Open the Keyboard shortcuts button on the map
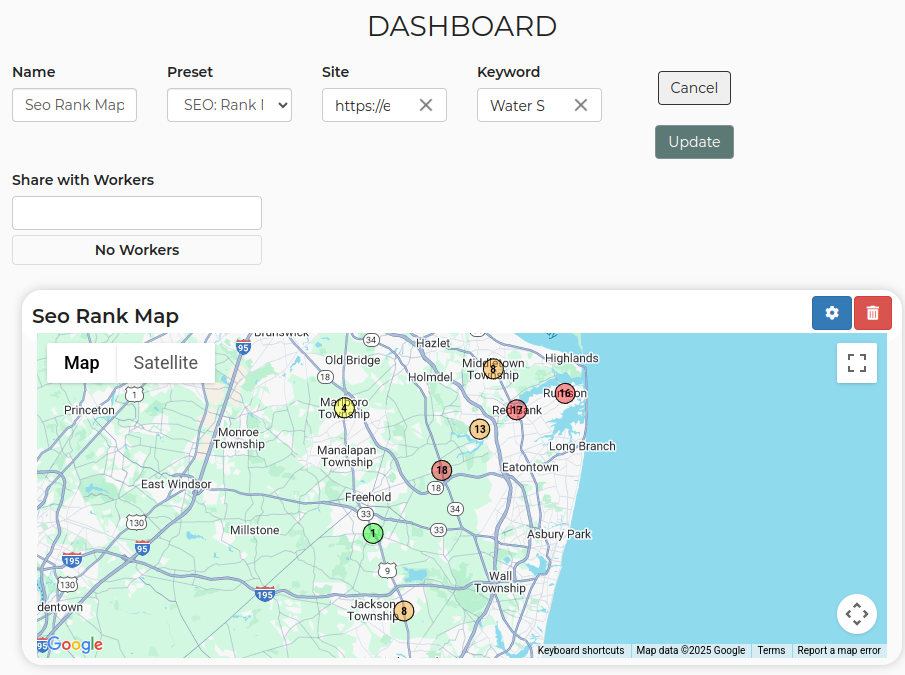This screenshot has width=905, height=675. point(581,650)
